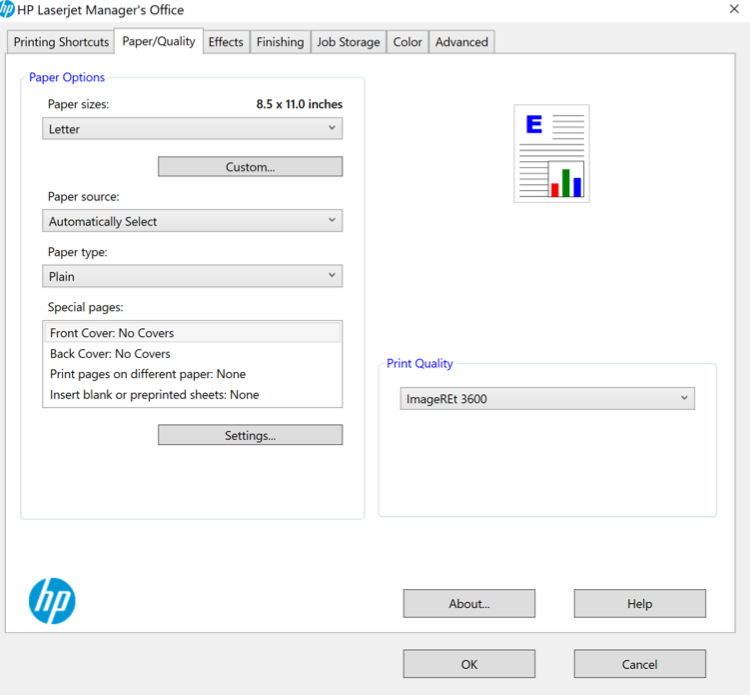The height and width of the screenshot is (695, 750).
Task: Open special pages Settings button
Action: click(250, 436)
